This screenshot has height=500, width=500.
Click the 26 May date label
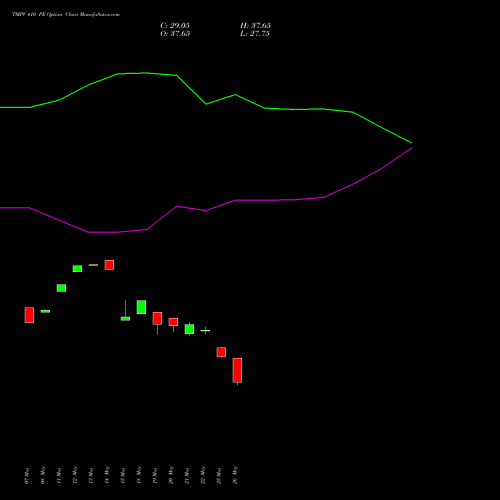pos(235,475)
